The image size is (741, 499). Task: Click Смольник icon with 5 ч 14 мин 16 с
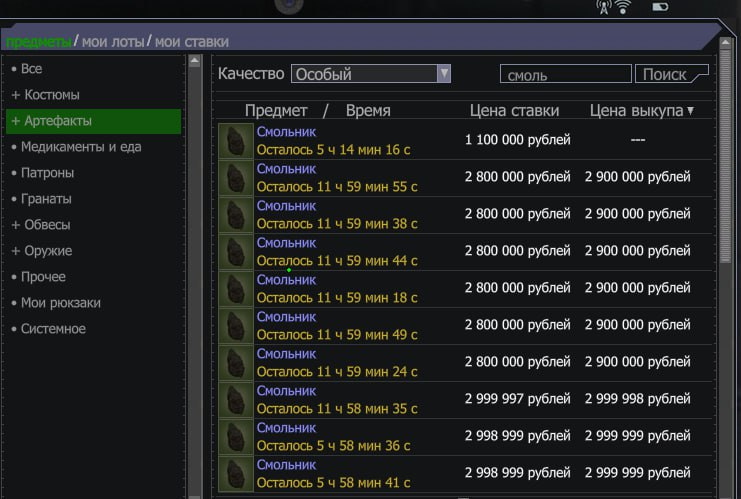[x=236, y=140]
